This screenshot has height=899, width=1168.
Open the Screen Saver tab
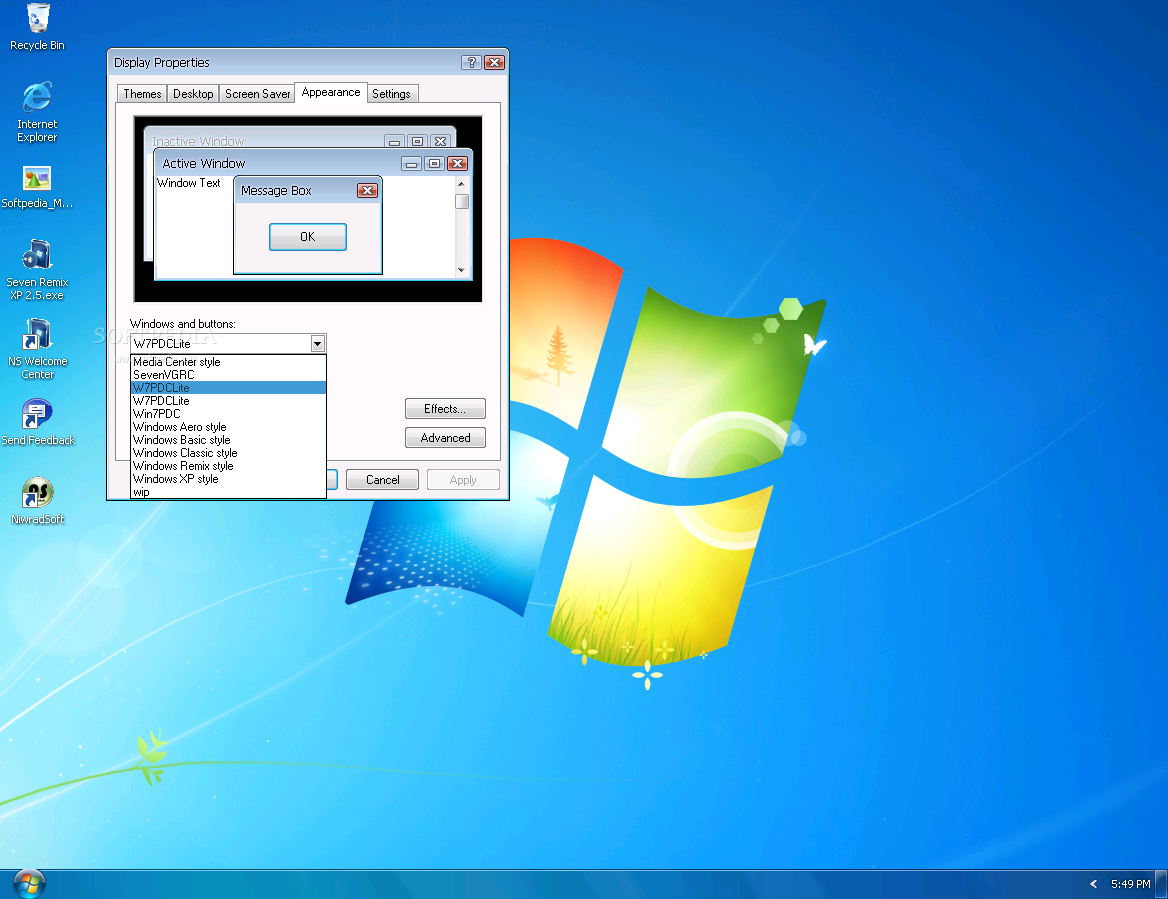pyautogui.click(x=257, y=94)
